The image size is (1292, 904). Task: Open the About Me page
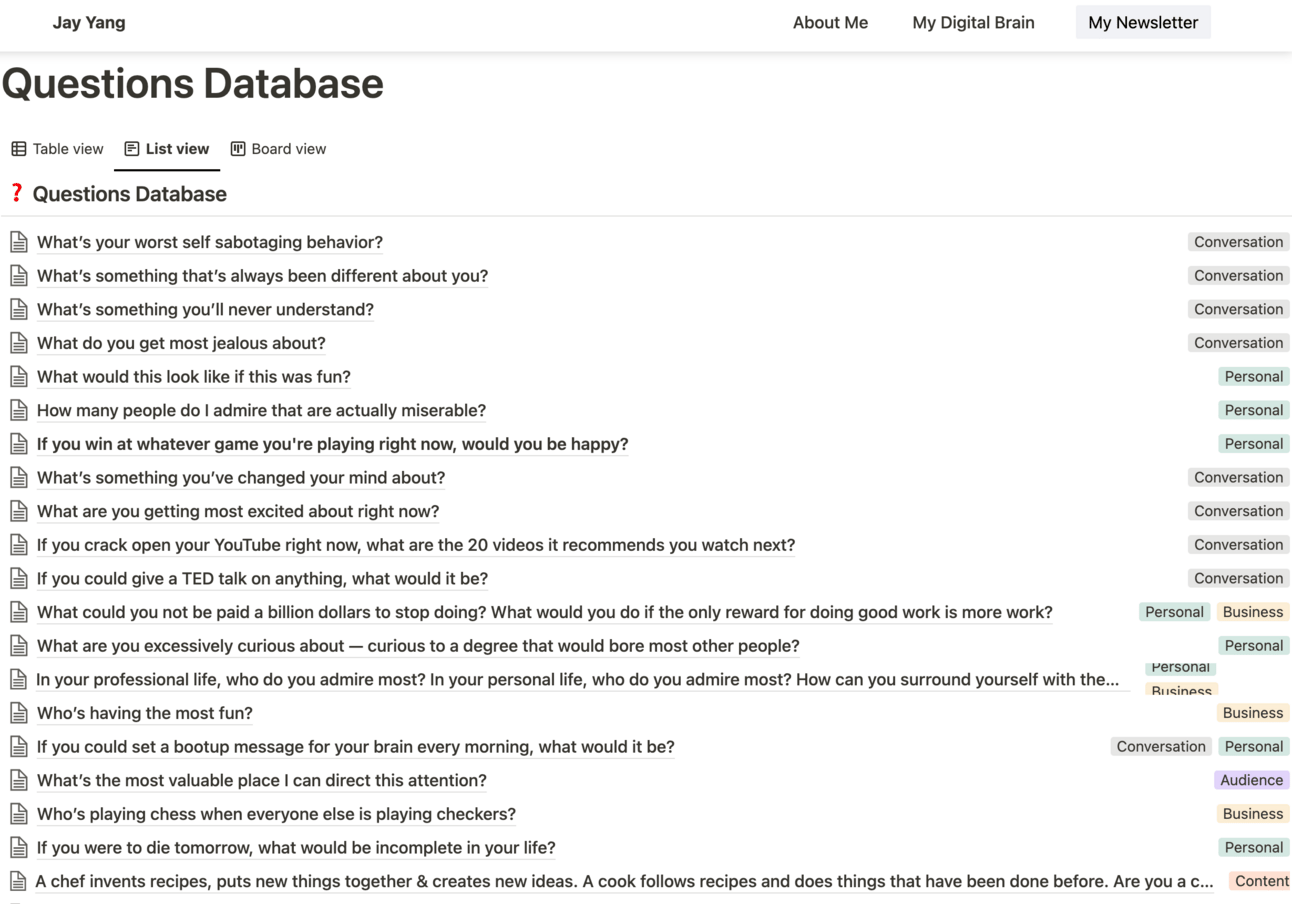pyautogui.click(x=830, y=22)
